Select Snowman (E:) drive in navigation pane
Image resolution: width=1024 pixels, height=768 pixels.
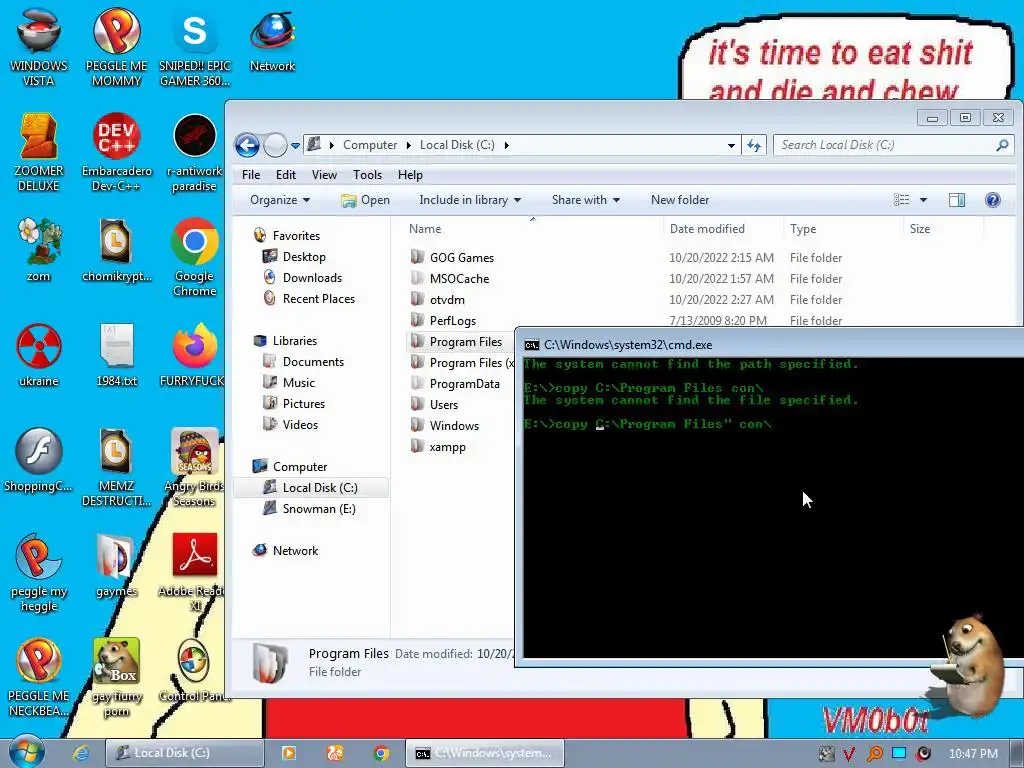(318, 509)
